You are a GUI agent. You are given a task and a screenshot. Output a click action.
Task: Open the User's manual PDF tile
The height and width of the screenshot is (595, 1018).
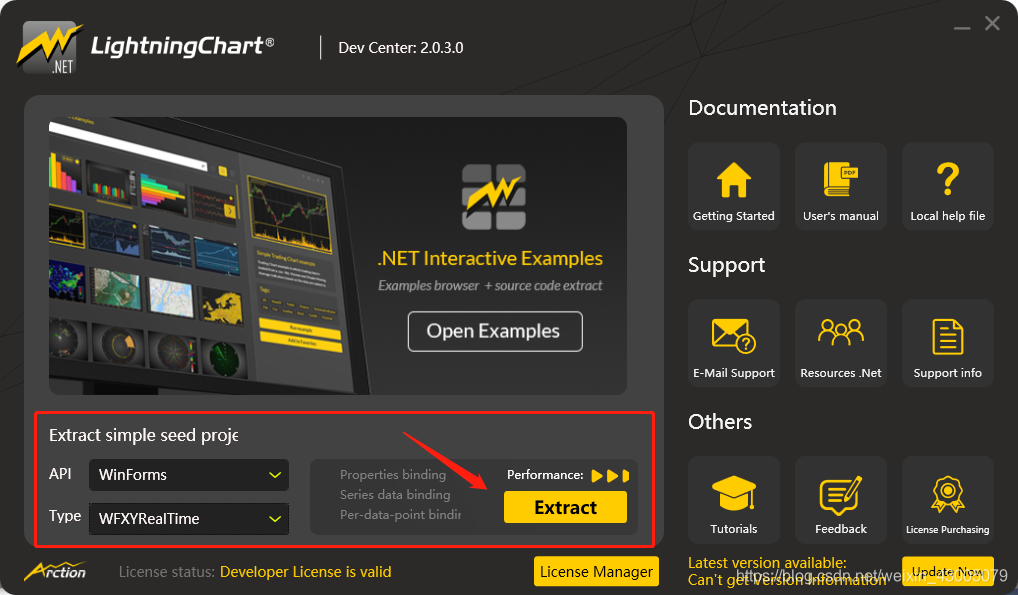tap(841, 186)
